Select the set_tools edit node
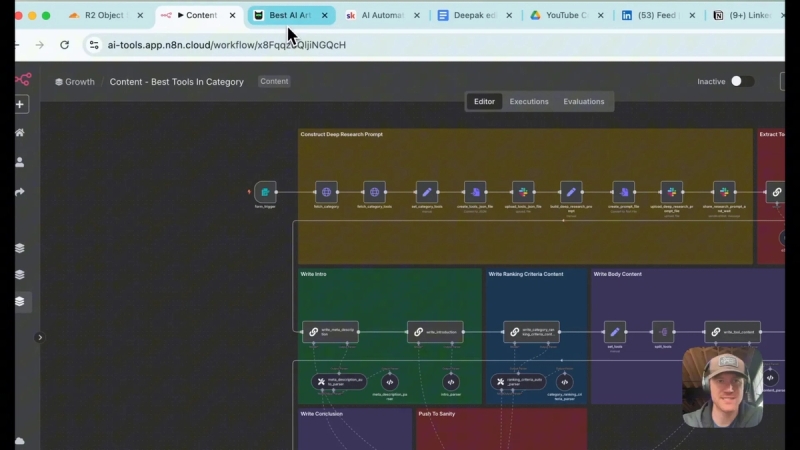 tap(615, 332)
